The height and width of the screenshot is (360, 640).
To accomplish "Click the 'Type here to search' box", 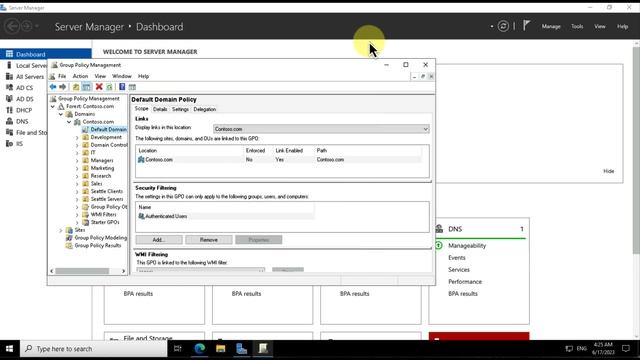I will point(93,349).
